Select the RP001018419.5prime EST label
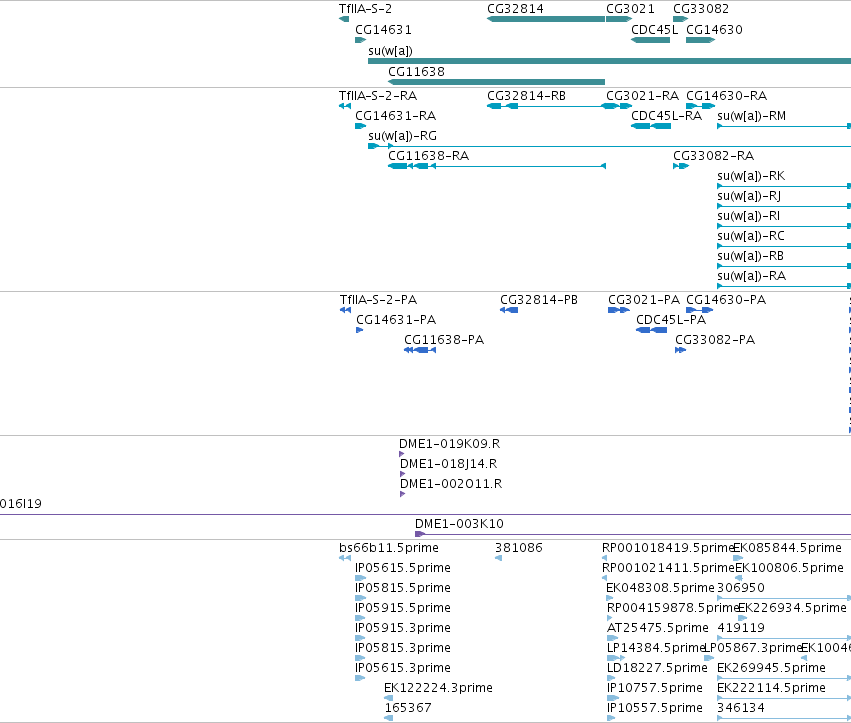851x723 pixels. click(668, 548)
